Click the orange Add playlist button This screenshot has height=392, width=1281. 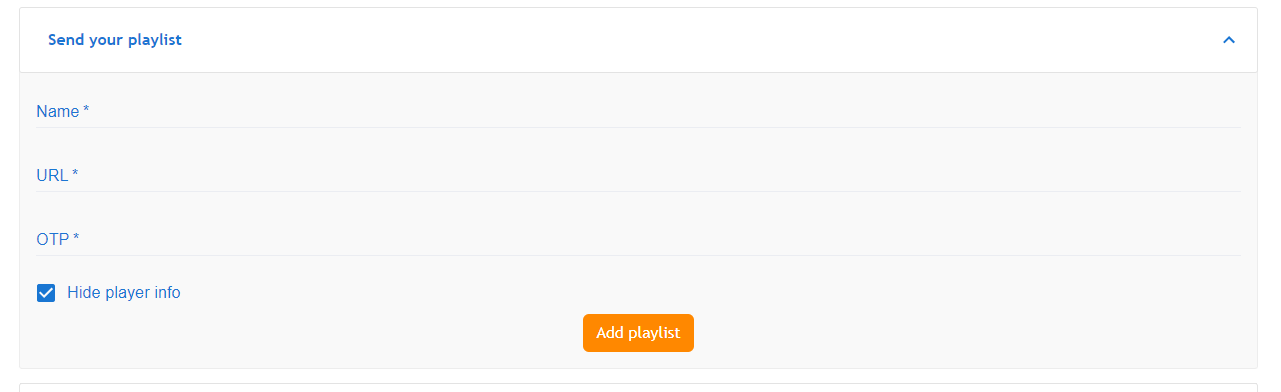click(638, 333)
